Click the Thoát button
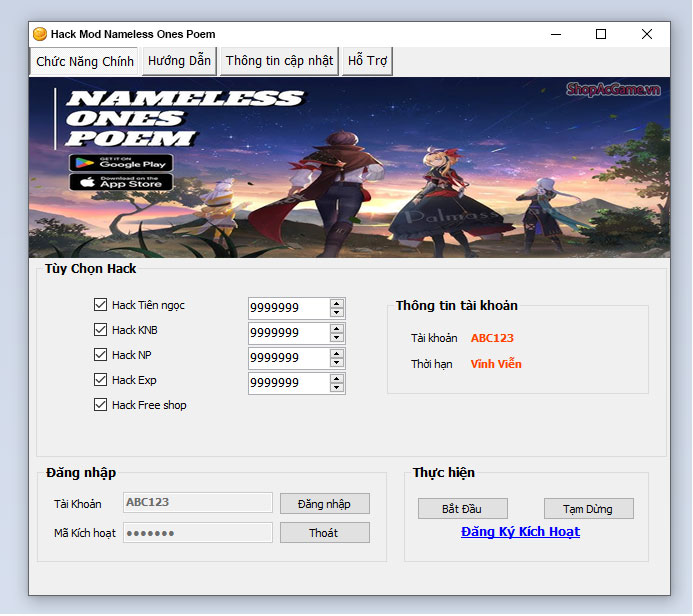The height and width of the screenshot is (616, 693). tap(324, 533)
